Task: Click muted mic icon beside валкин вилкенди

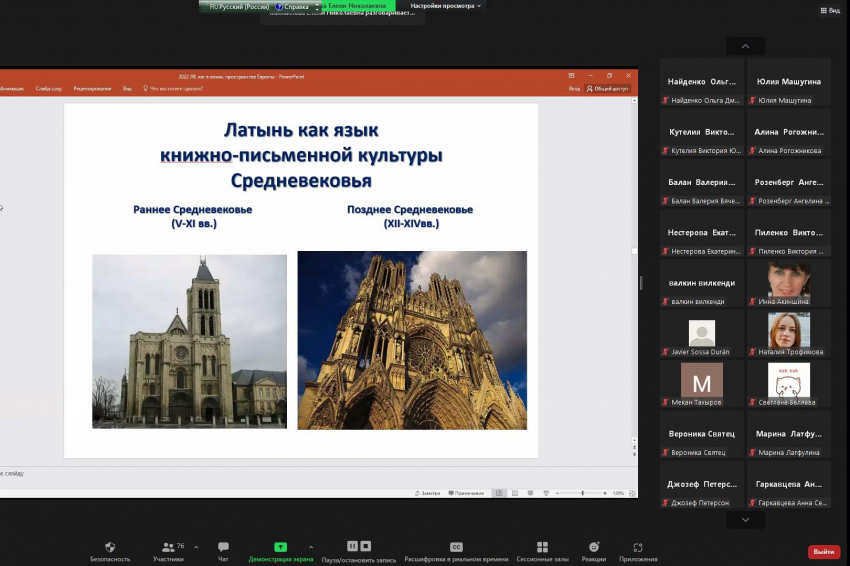Action: tap(665, 301)
